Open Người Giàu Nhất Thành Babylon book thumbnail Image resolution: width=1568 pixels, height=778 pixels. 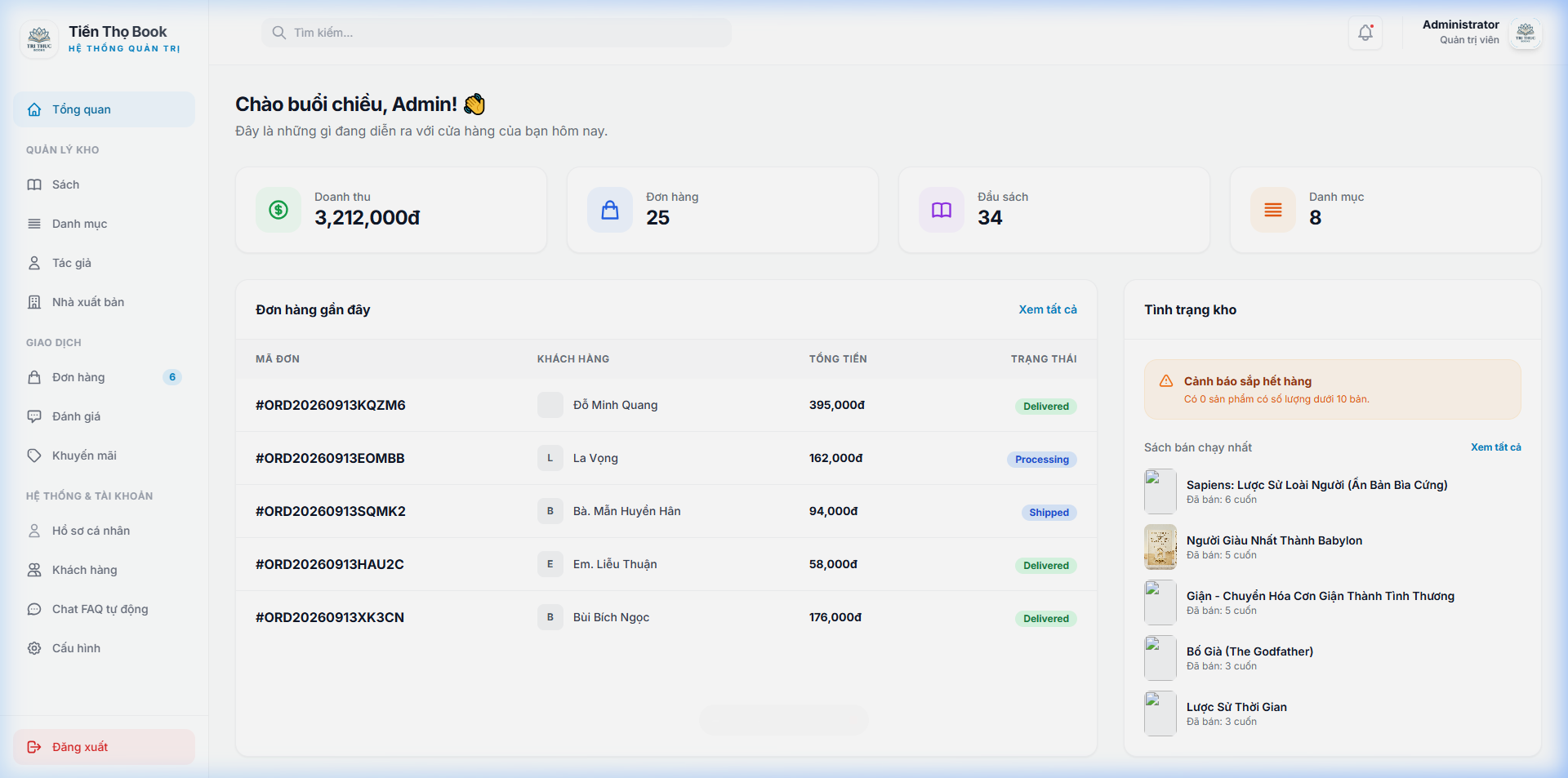tap(1160, 547)
